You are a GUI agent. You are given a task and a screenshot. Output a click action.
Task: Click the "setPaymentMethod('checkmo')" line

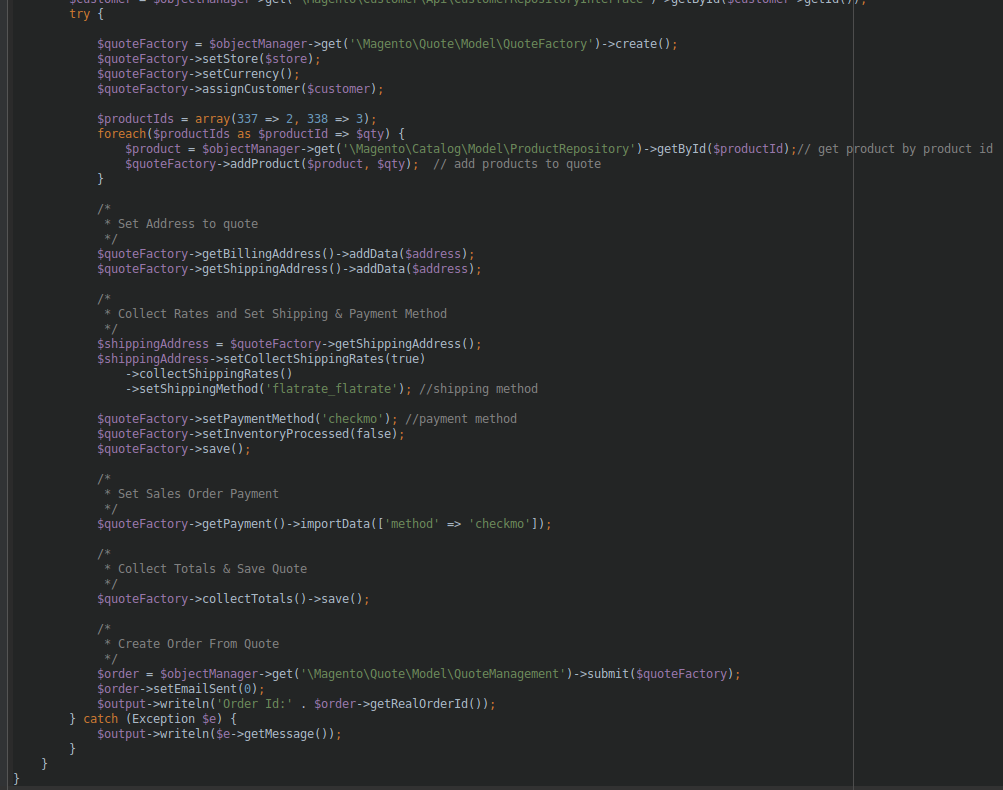click(247, 419)
